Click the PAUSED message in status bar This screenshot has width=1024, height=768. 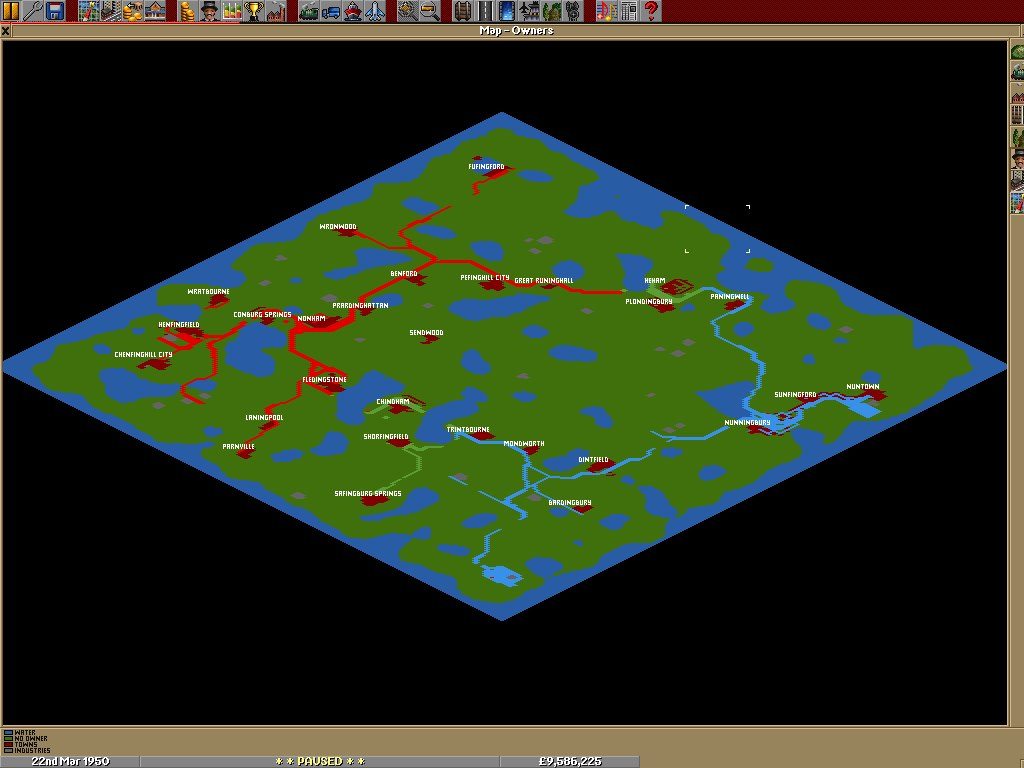[320, 761]
